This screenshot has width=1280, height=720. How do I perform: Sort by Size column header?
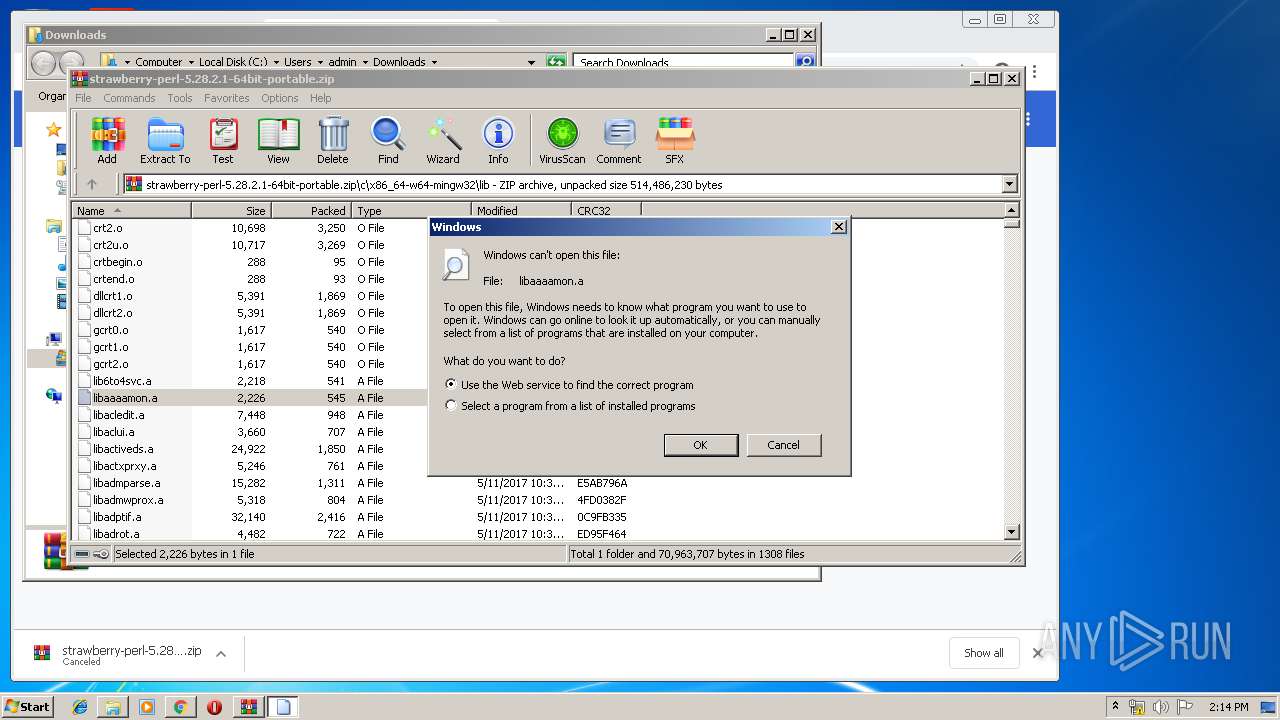tap(232, 210)
